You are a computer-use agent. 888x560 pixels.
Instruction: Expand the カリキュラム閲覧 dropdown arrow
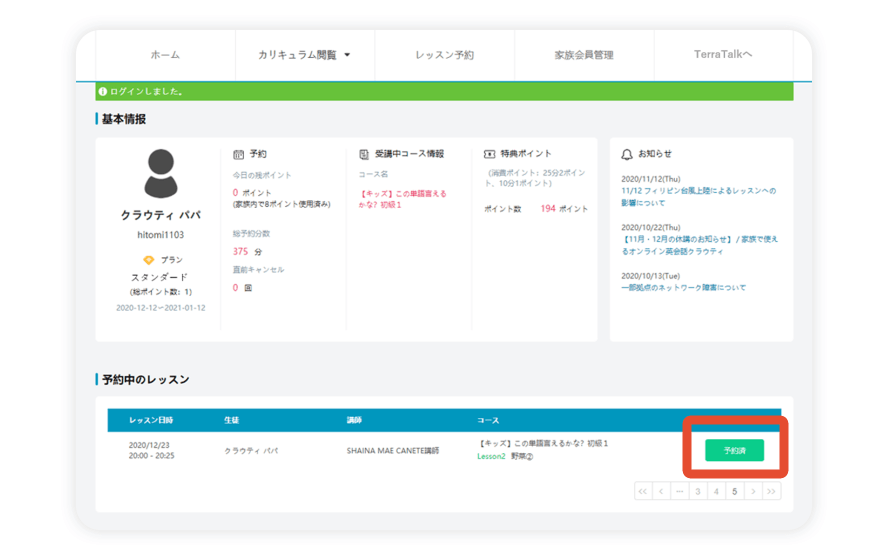pyautogui.click(x=347, y=55)
